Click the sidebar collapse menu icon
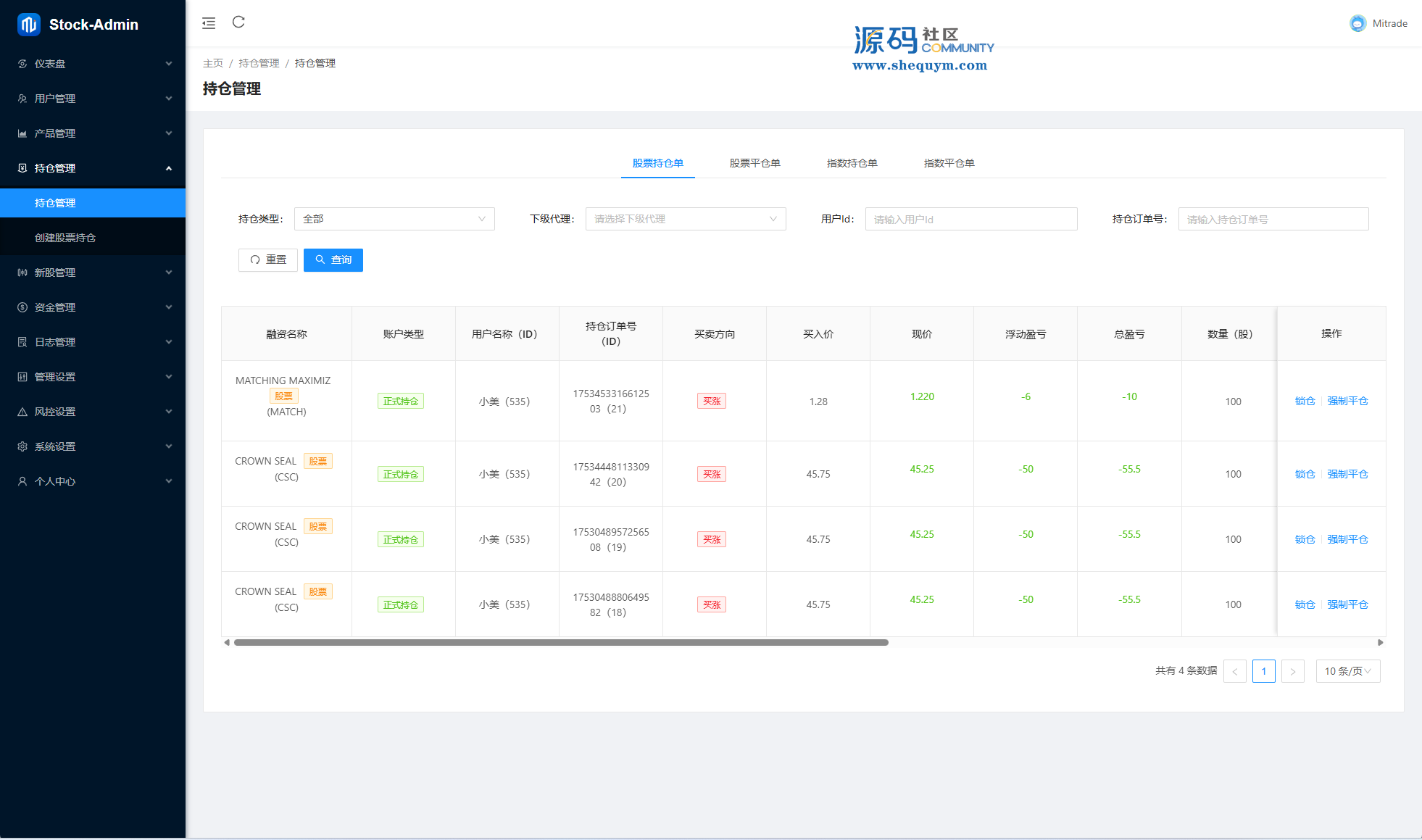 (x=209, y=23)
